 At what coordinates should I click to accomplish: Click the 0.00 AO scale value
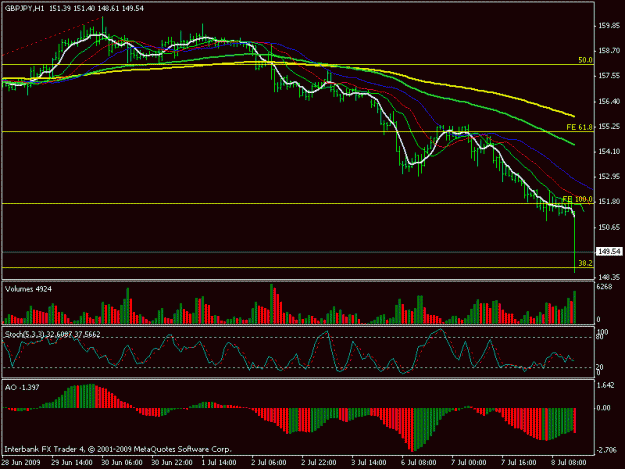click(603, 408)
